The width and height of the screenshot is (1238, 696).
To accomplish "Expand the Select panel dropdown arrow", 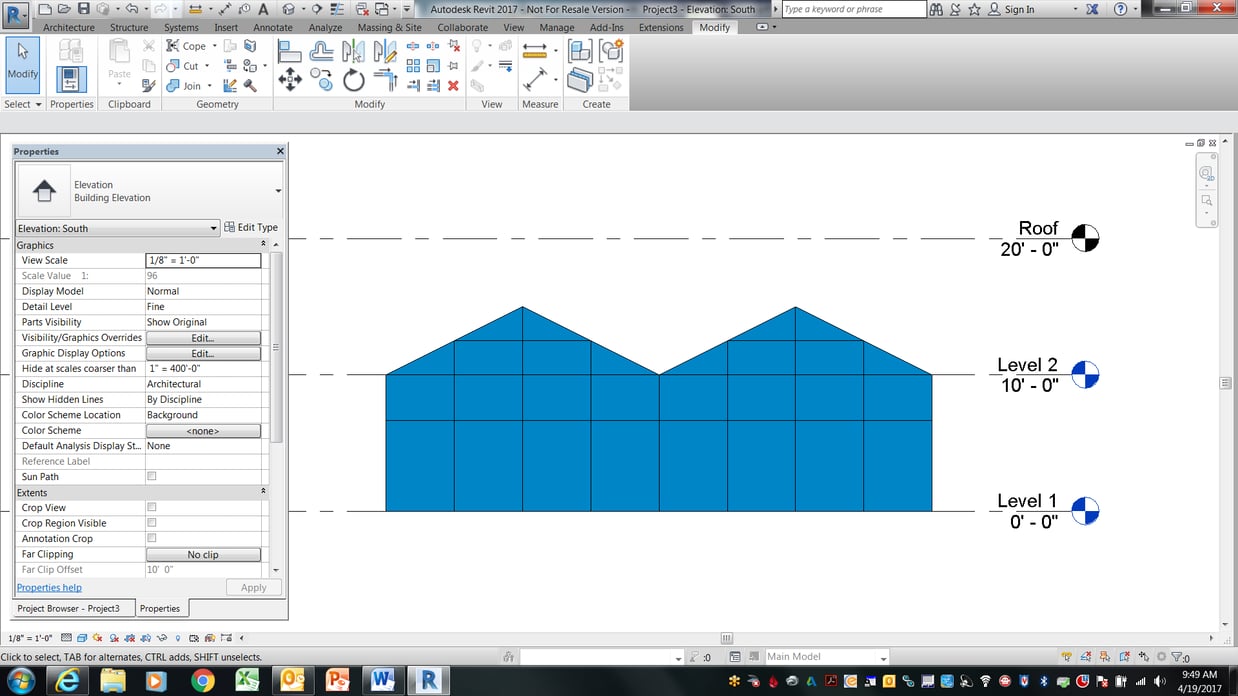I will [39, 104].
